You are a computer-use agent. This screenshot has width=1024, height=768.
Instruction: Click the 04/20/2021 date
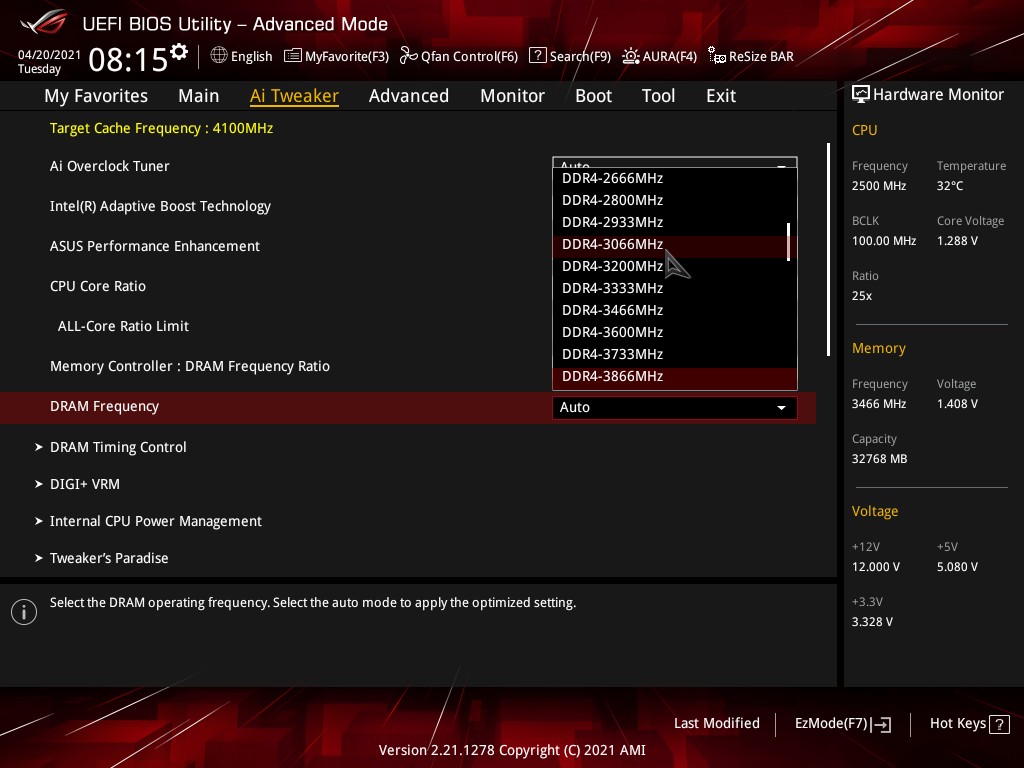pos(49,55)
